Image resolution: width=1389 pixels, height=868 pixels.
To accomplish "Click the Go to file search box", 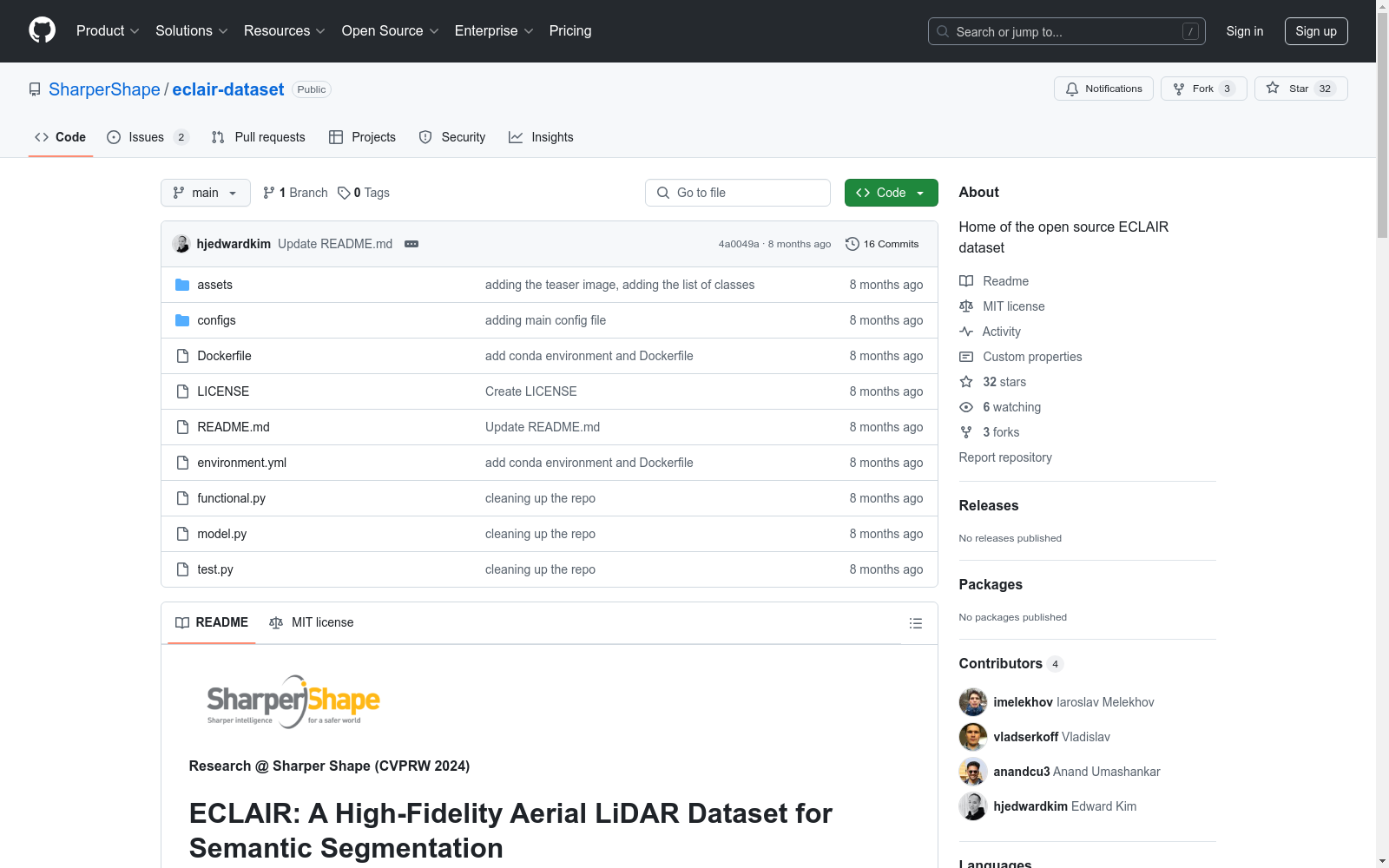I will 738,193.
